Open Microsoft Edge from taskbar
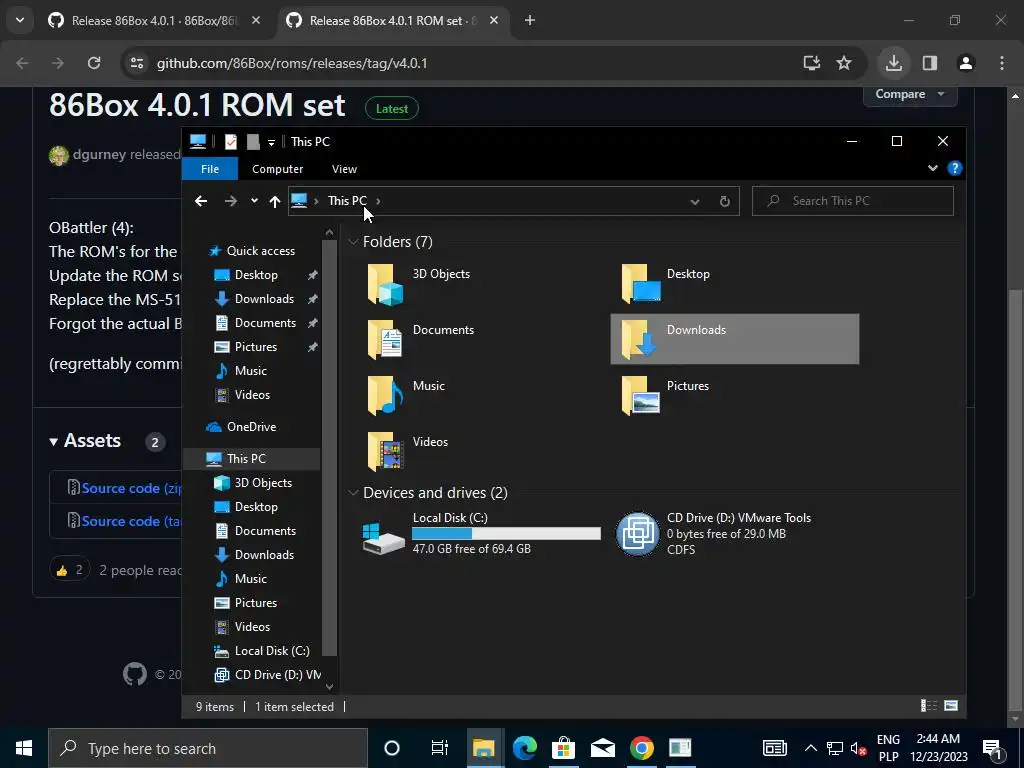This screenshot has width=1024, height=768. pos(524,748)
